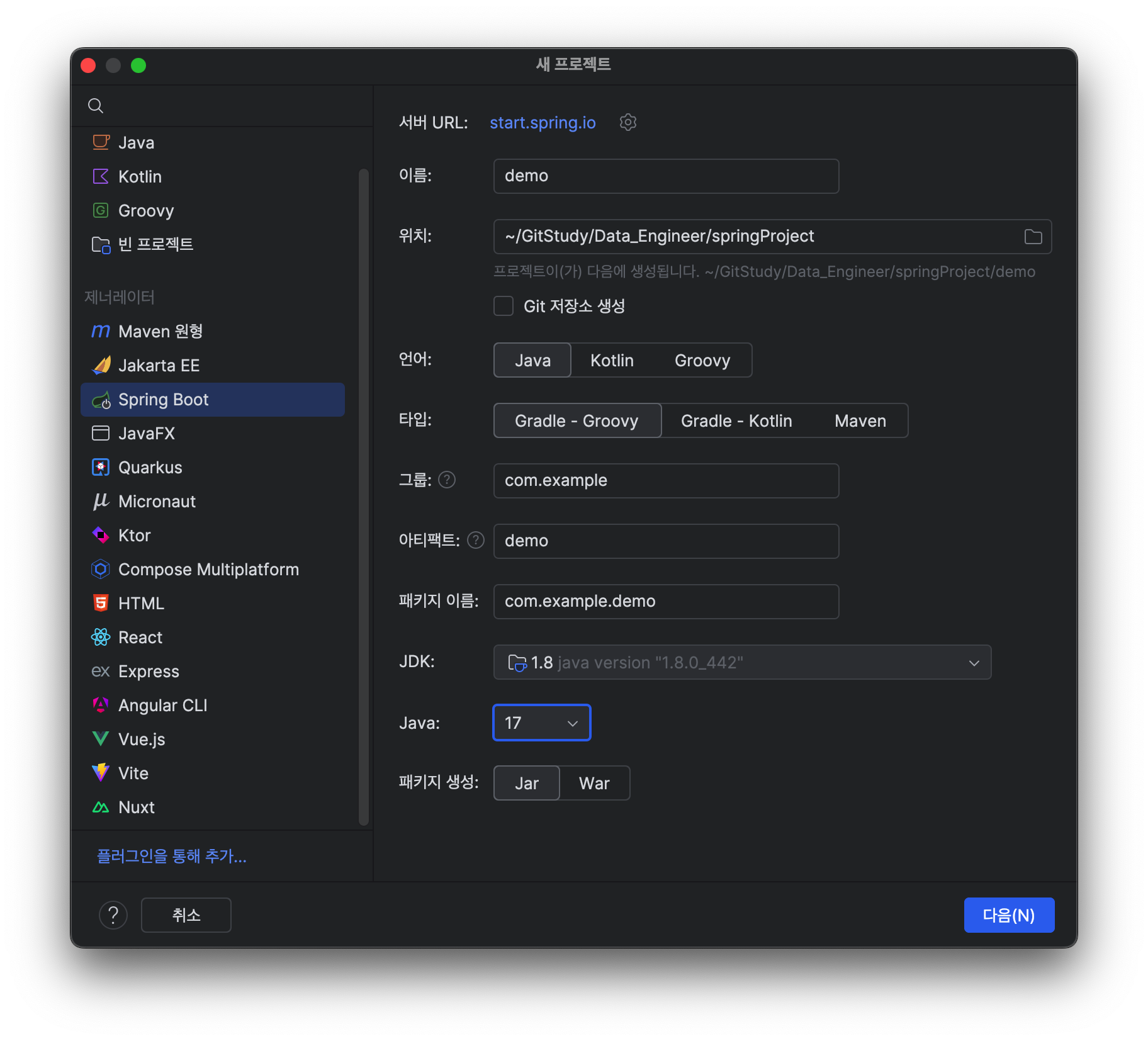Click the Quarkus logo icon

coord(101,467)
